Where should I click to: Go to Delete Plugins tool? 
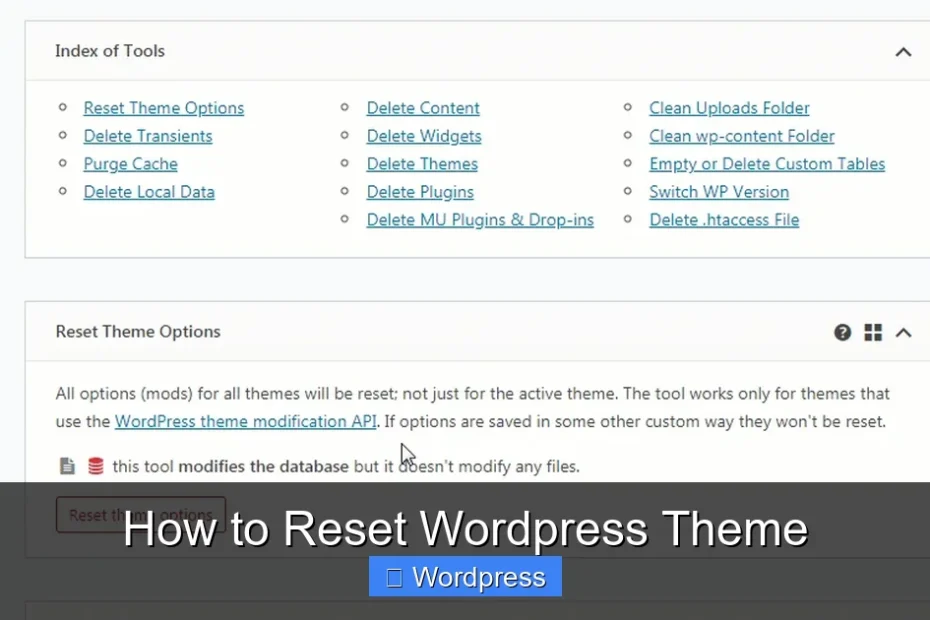coord(420,192)
